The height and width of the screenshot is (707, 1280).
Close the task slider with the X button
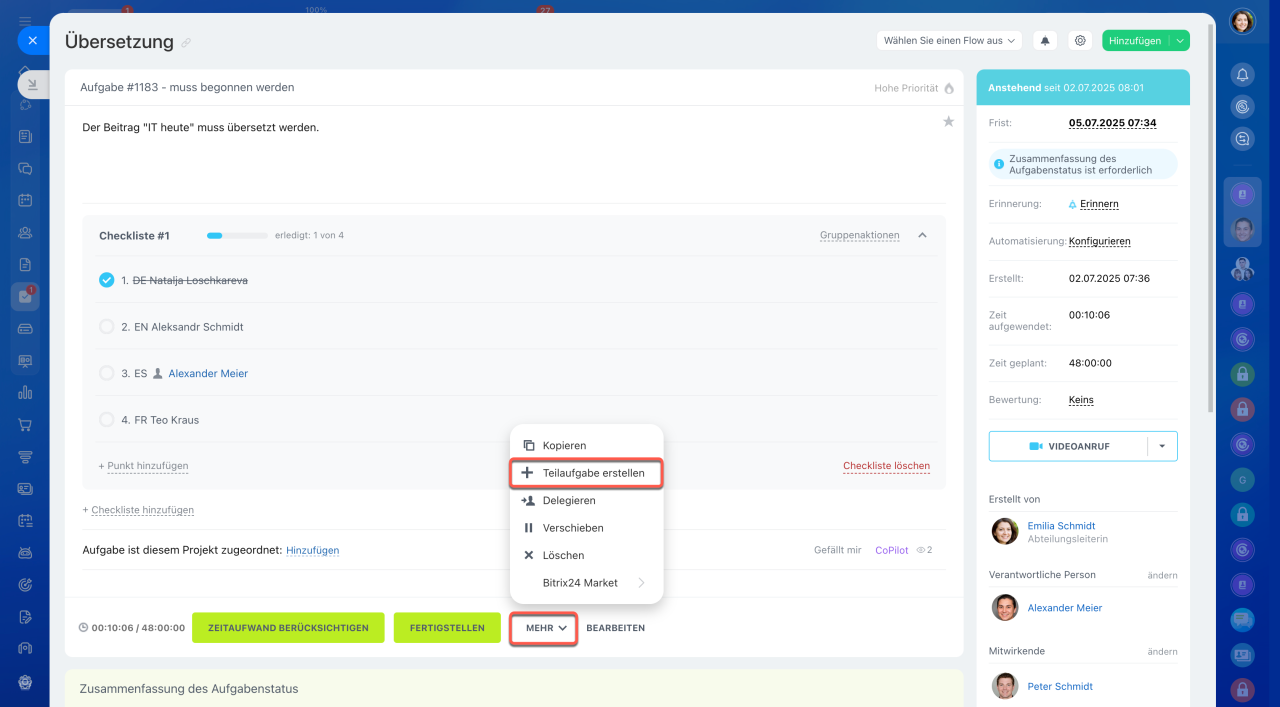click(32, 41)
